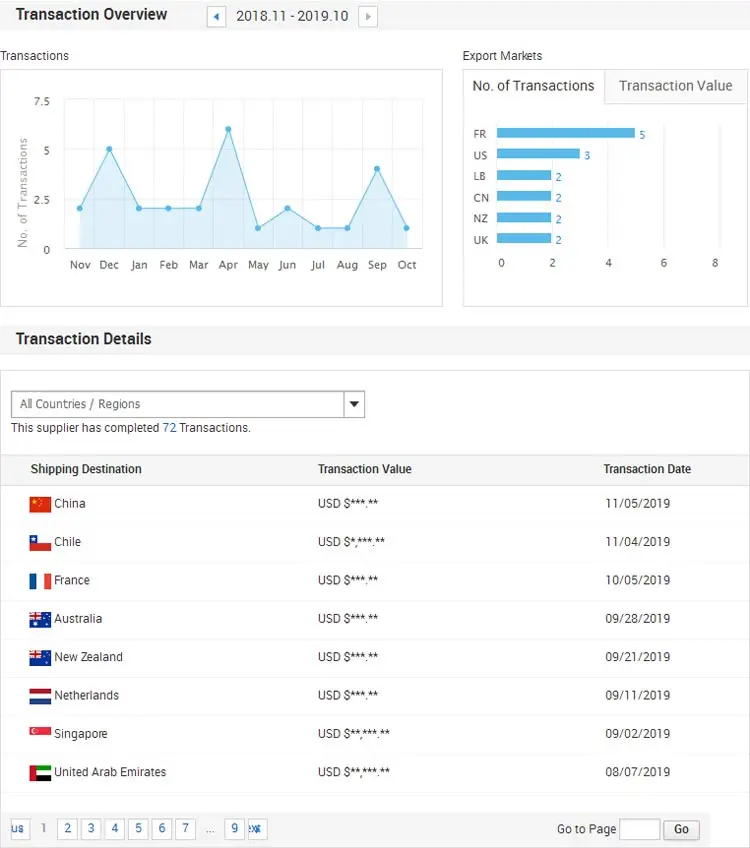This screenshot has width=750, height=848.
Task: Click the April peak data point on chart
Action: tap(228, 130)
